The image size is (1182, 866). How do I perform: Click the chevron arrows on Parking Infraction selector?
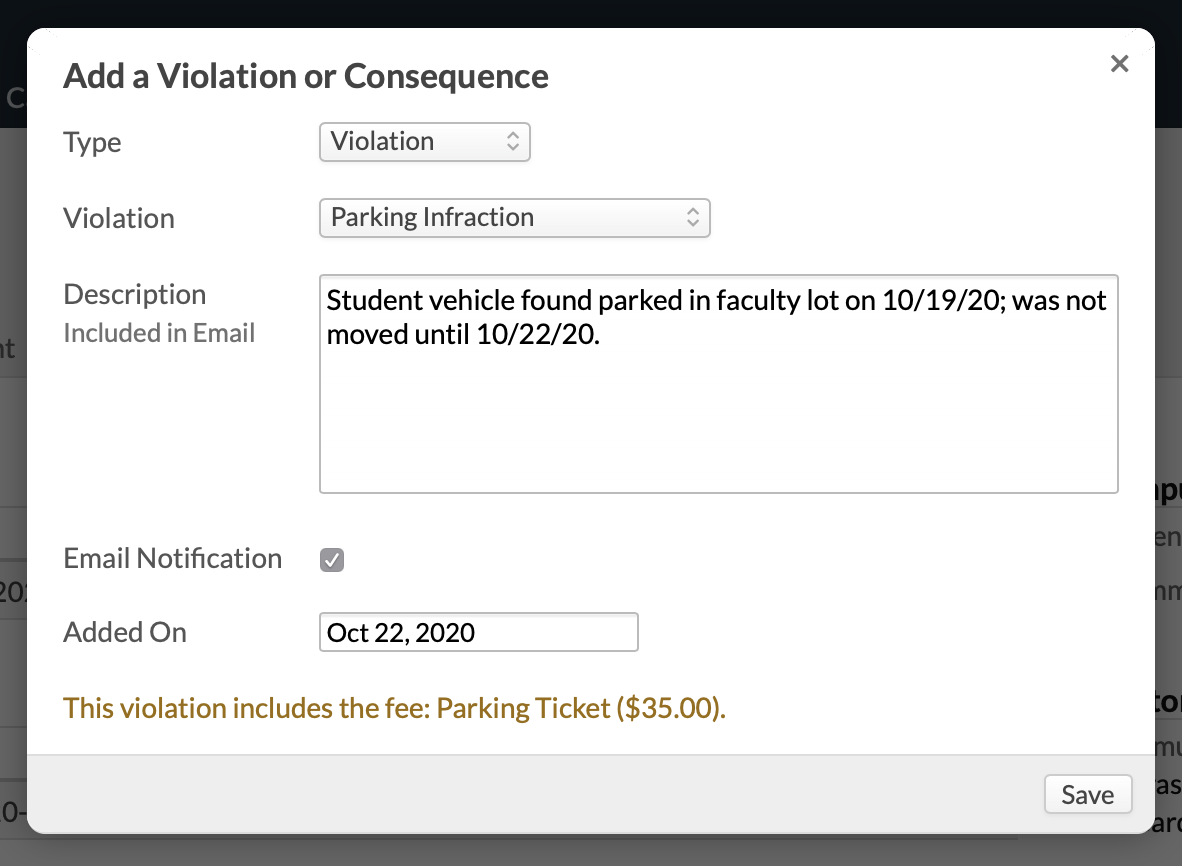click(692, 218)
